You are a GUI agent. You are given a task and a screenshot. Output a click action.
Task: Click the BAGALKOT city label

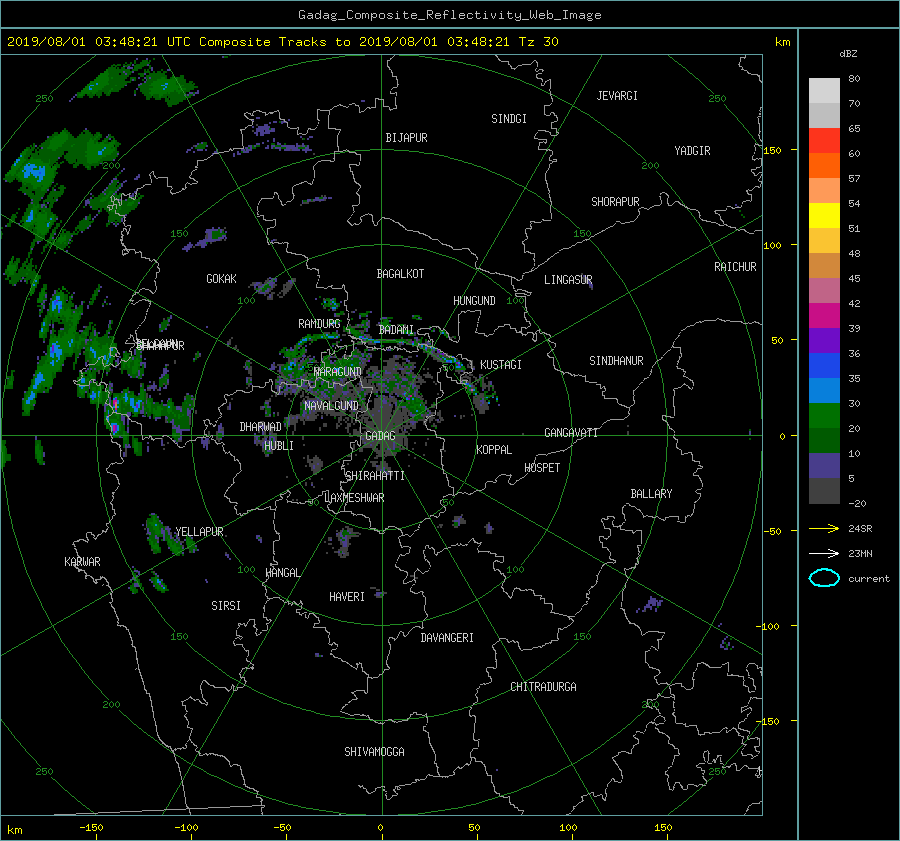pos(400,274)
